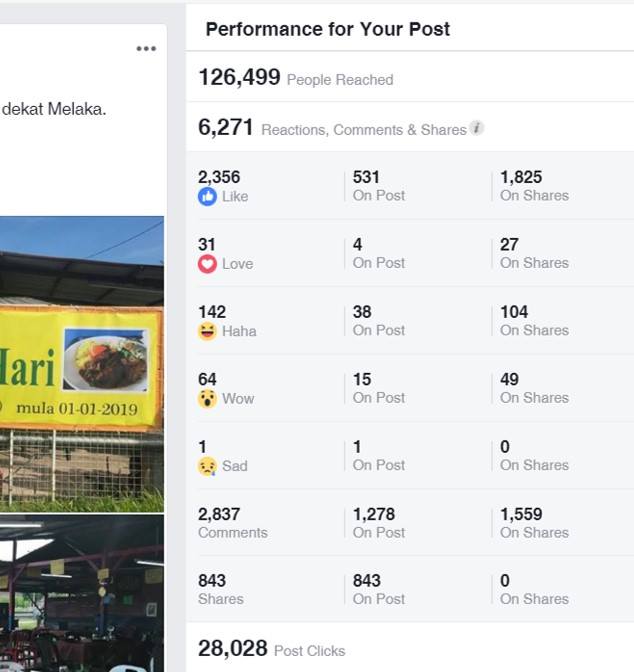Open the three-dot post options menu
The width and height of the screenshot is (634, 672).
[146, 48]
